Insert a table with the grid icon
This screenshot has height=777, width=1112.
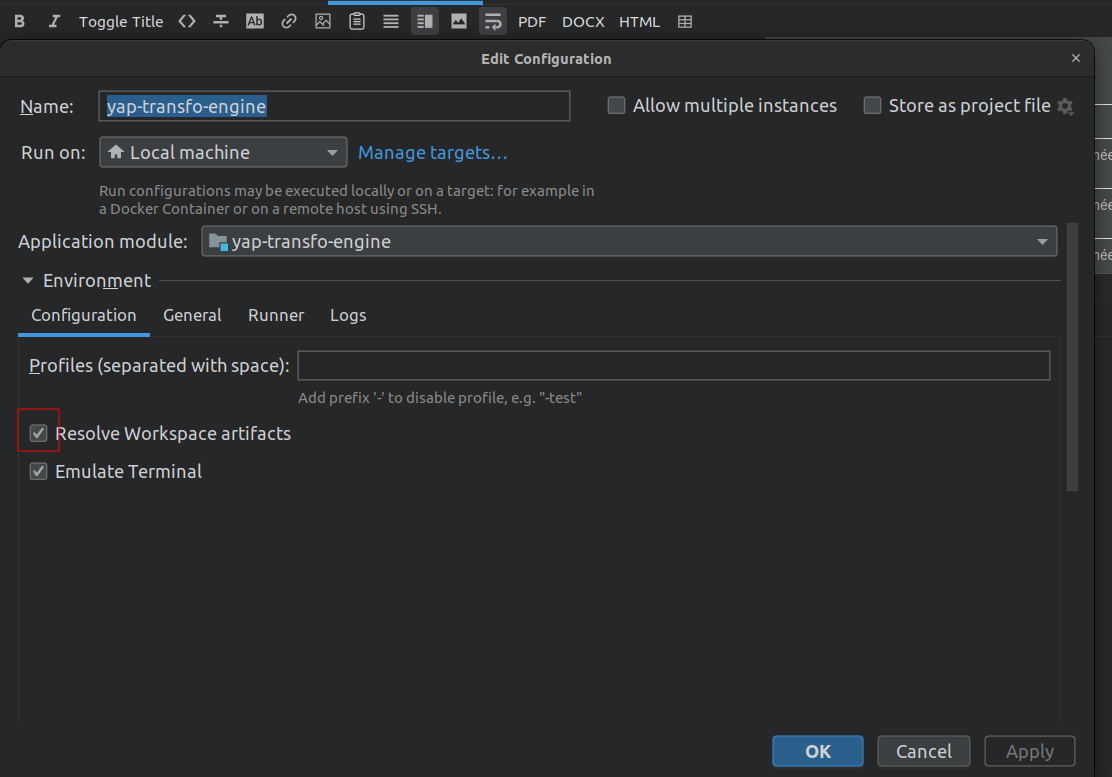click(684, 21)
